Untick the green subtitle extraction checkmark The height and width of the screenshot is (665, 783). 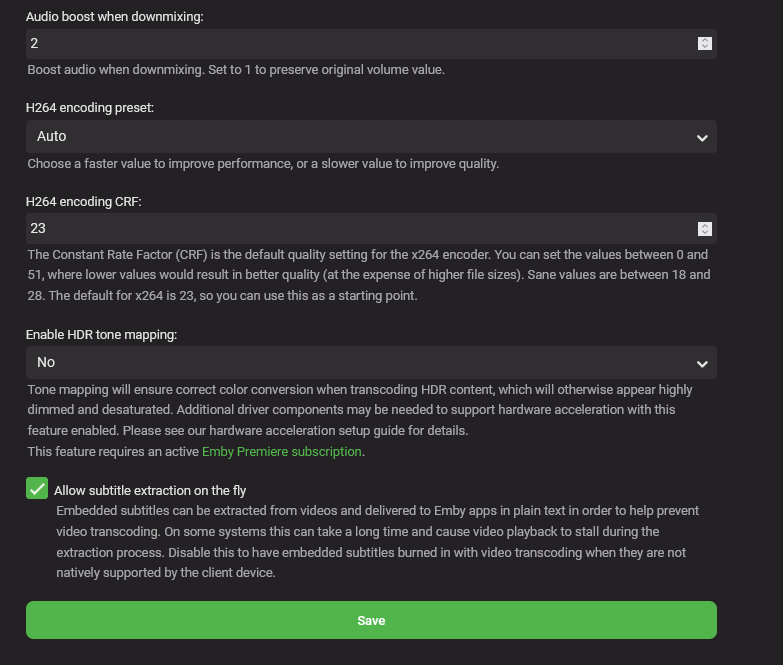(37, 489)
